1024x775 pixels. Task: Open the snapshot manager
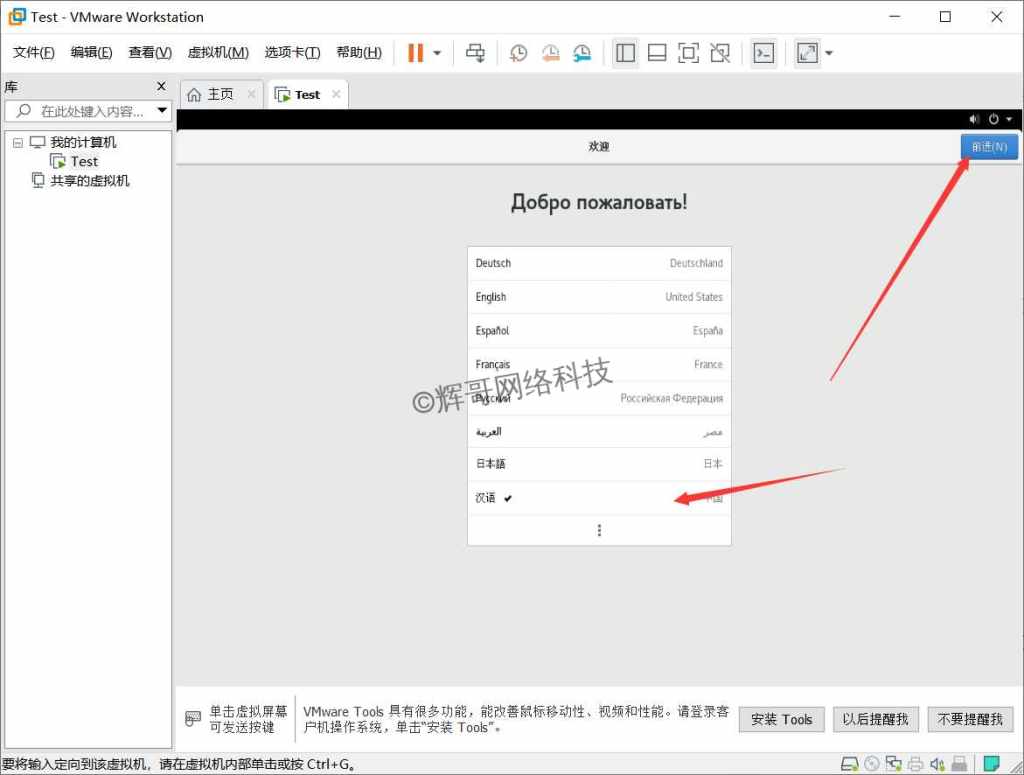click(x=582, y=53)
